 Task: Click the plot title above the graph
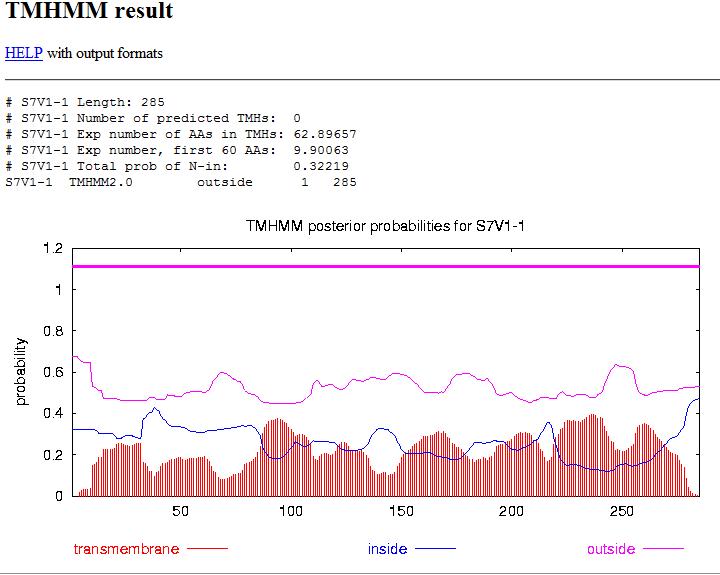(x=385, y=226)
